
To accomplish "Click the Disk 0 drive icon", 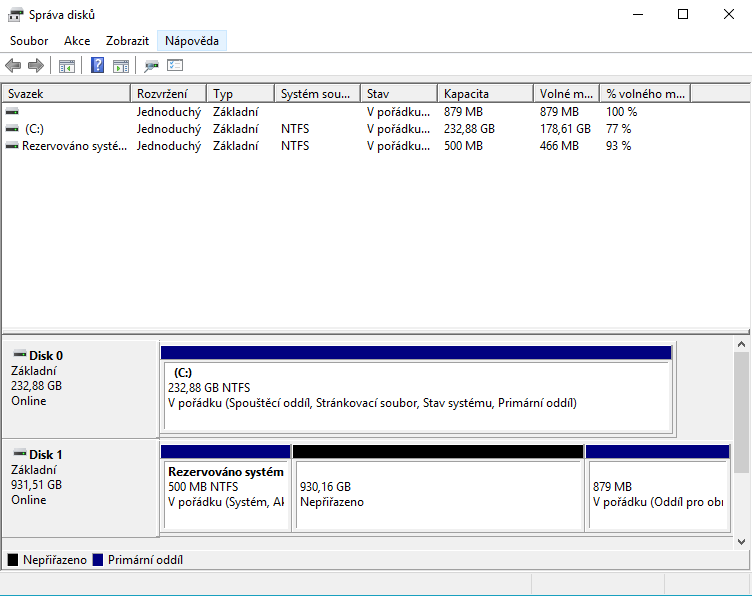I will [x=20, y=355].
